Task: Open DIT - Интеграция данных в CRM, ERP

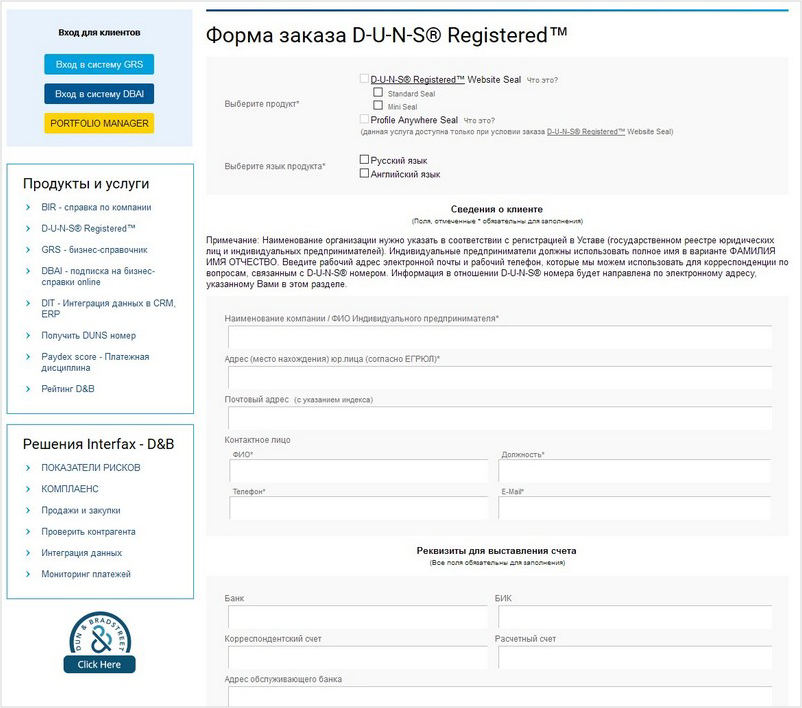Action: [108, 308]
